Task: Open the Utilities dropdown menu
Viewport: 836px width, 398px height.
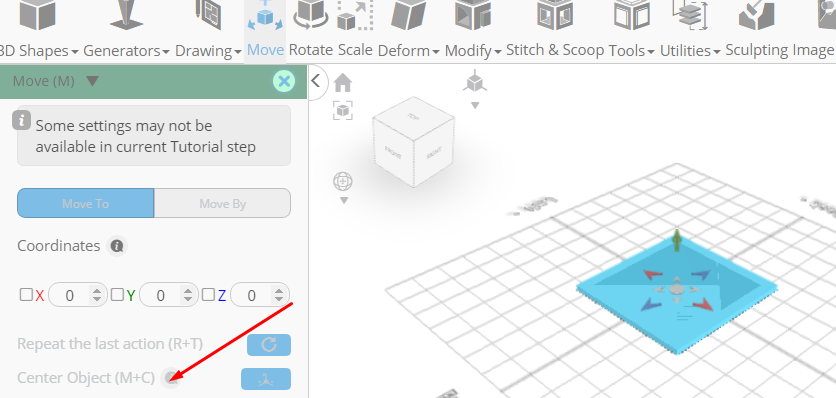Action: click(690, 51)
